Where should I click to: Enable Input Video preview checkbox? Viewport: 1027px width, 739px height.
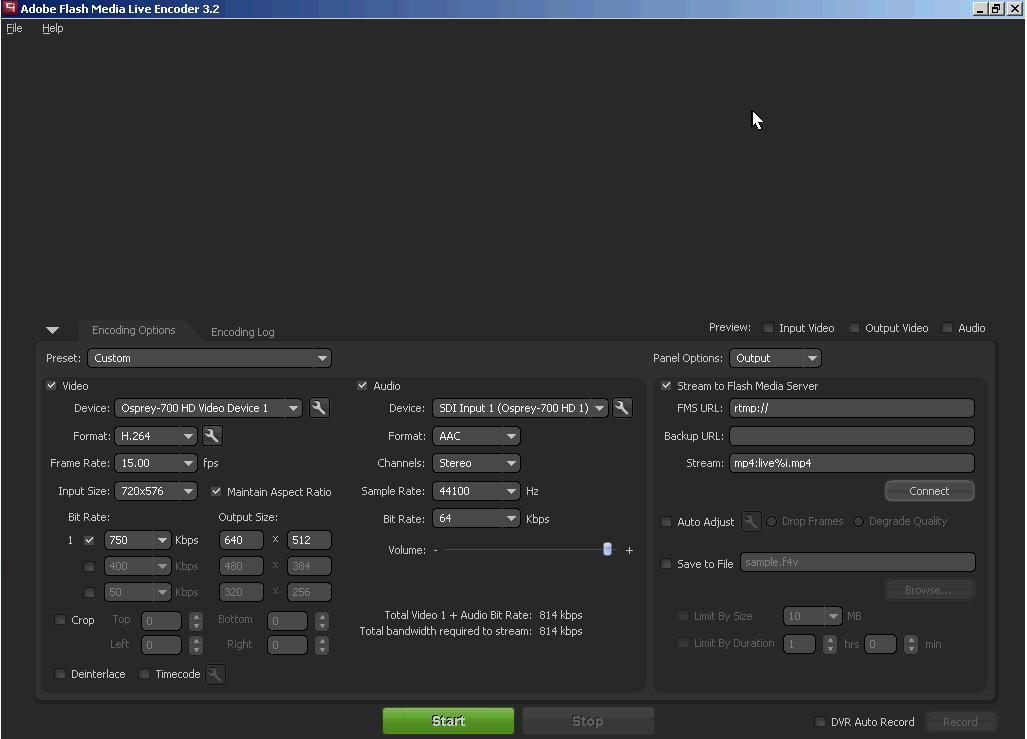click(768, 328)
